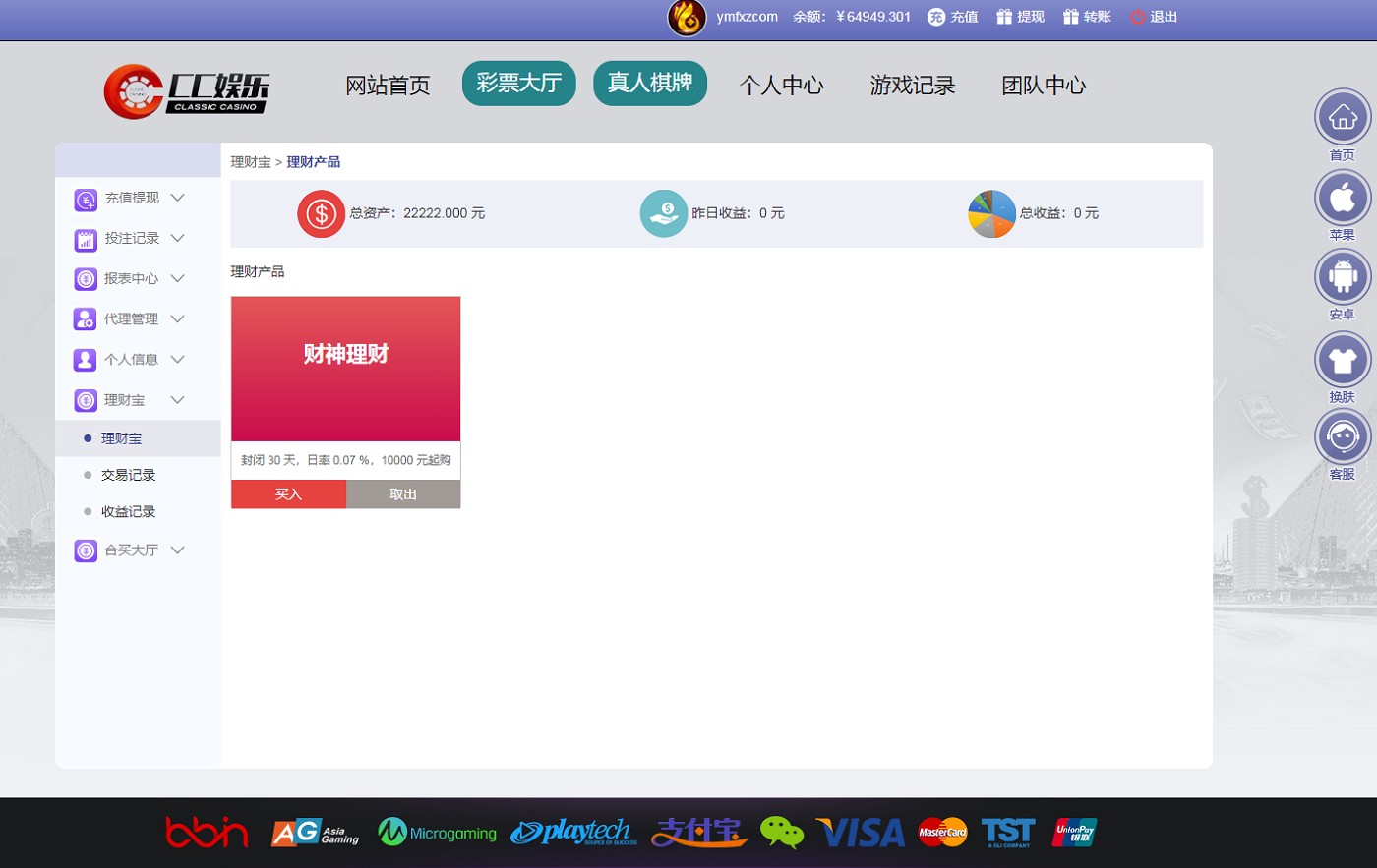Open the 彩票大厅 navigation tab
The image size is (1377, 868).
click(x=518, y=84)
